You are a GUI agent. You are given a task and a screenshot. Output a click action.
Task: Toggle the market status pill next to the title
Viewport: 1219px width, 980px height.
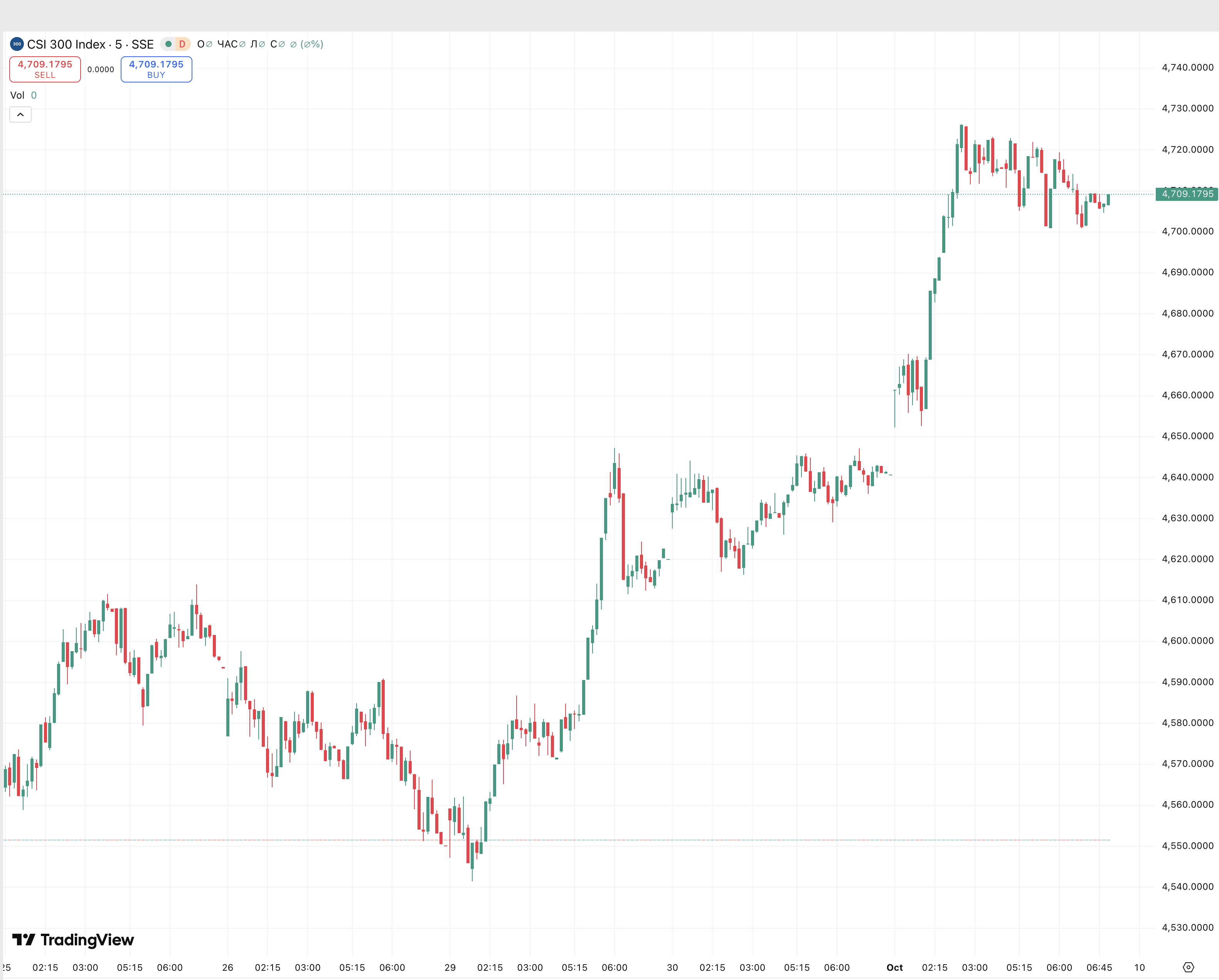pyautogui.click(x=175, y=44)
